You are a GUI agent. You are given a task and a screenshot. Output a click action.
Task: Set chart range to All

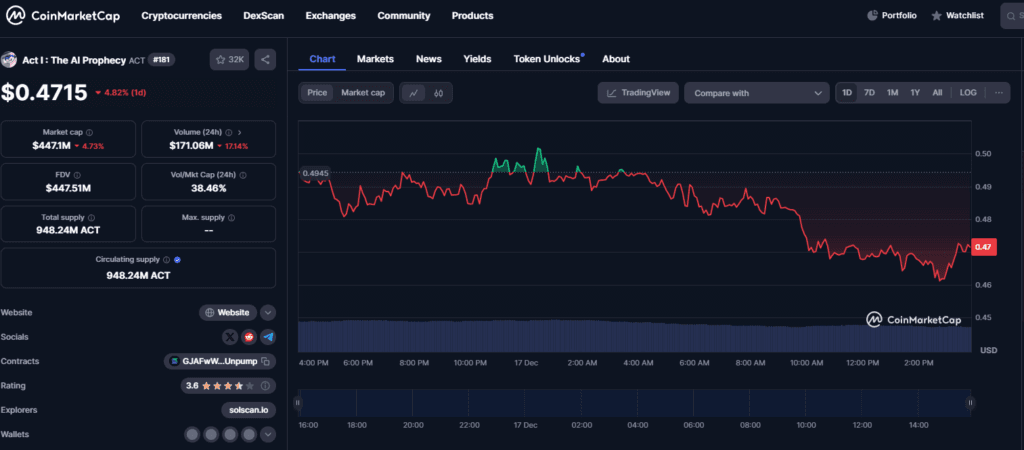click(937, 93)
